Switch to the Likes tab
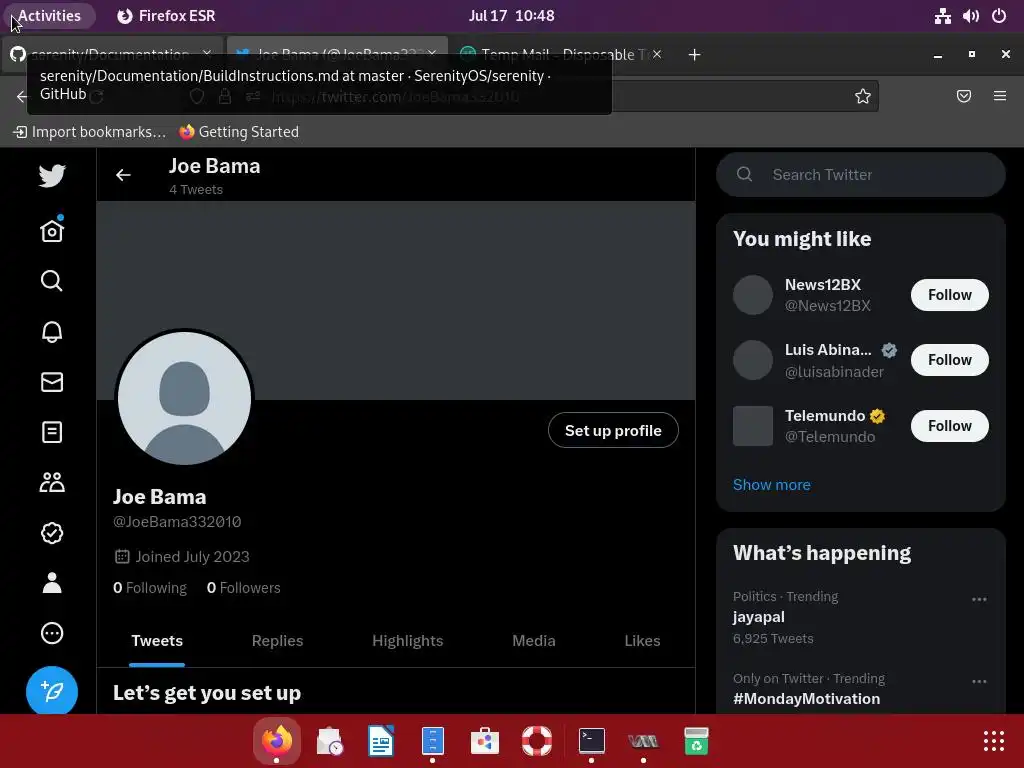Screen dimensions: 1024x768 (642, 641)
